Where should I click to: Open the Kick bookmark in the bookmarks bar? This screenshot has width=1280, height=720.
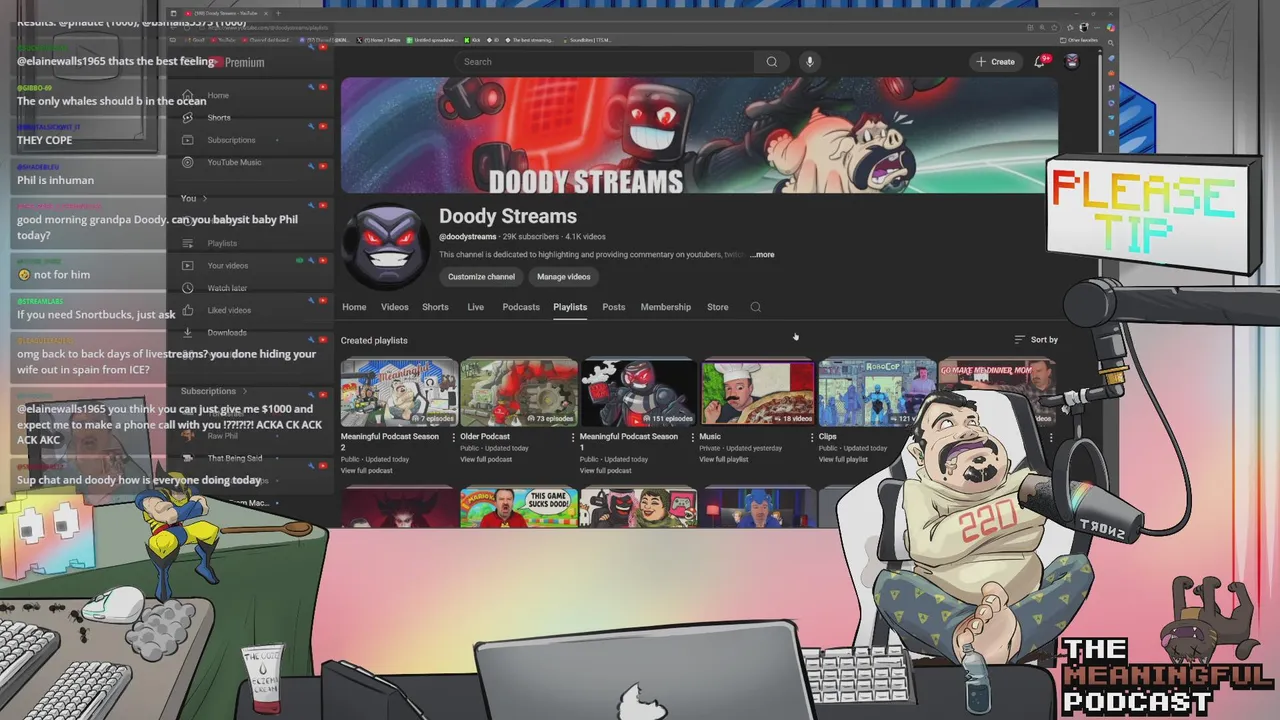pyautogui.click(x=472, y=40)
